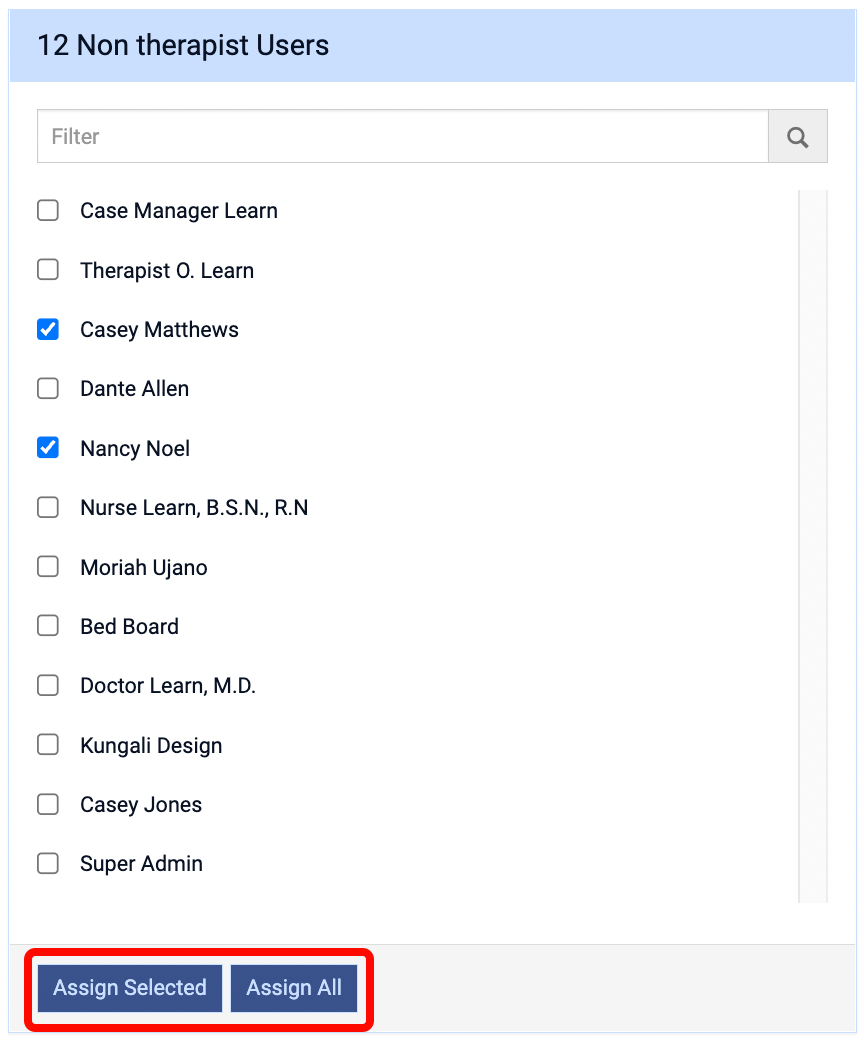
Task: Click the Super Admin name label
Action: click(x=141, y=864)
